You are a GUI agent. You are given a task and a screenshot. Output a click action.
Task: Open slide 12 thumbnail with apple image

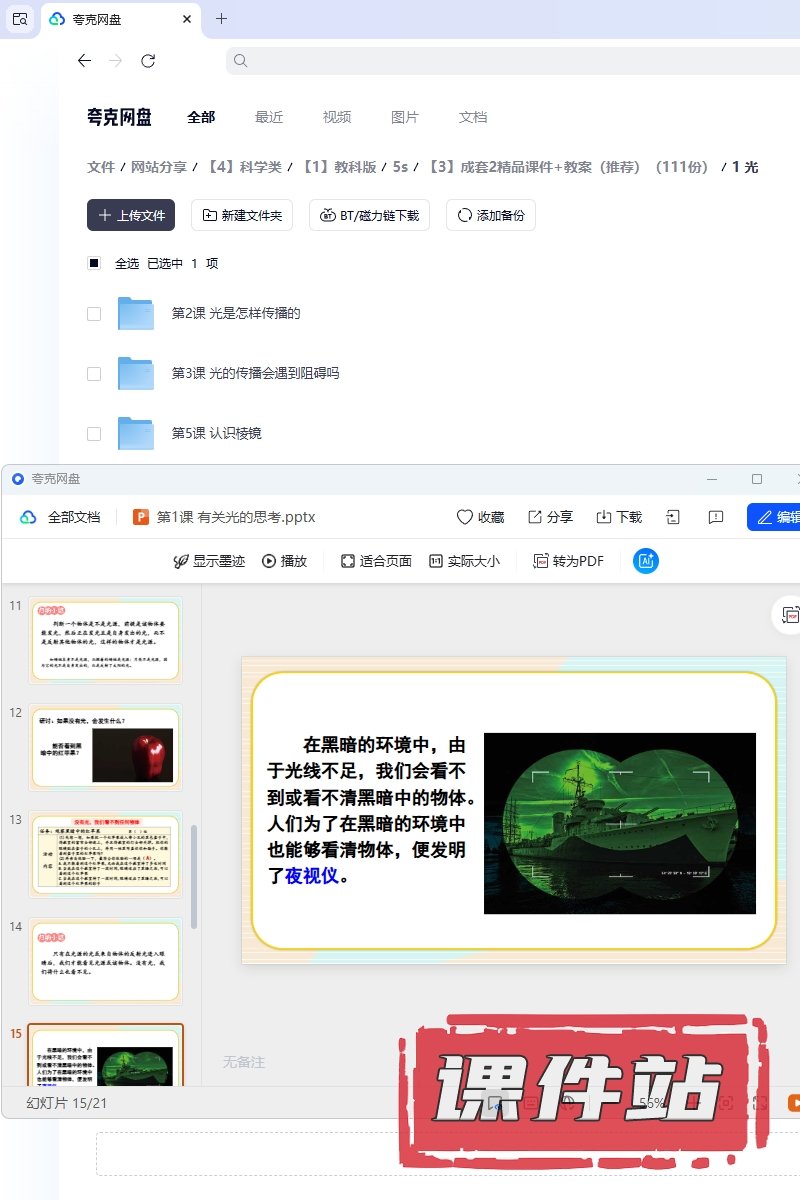pos(105,747)
